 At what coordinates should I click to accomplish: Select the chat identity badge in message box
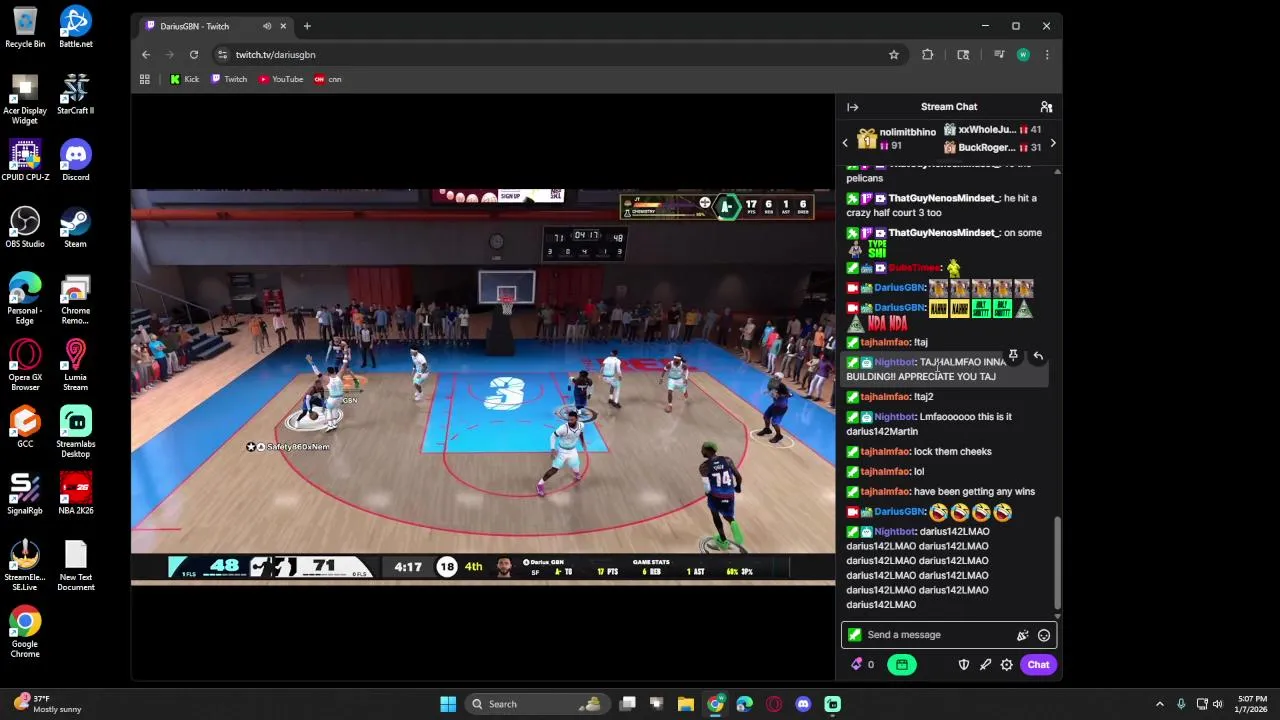[x=854, y=635]
